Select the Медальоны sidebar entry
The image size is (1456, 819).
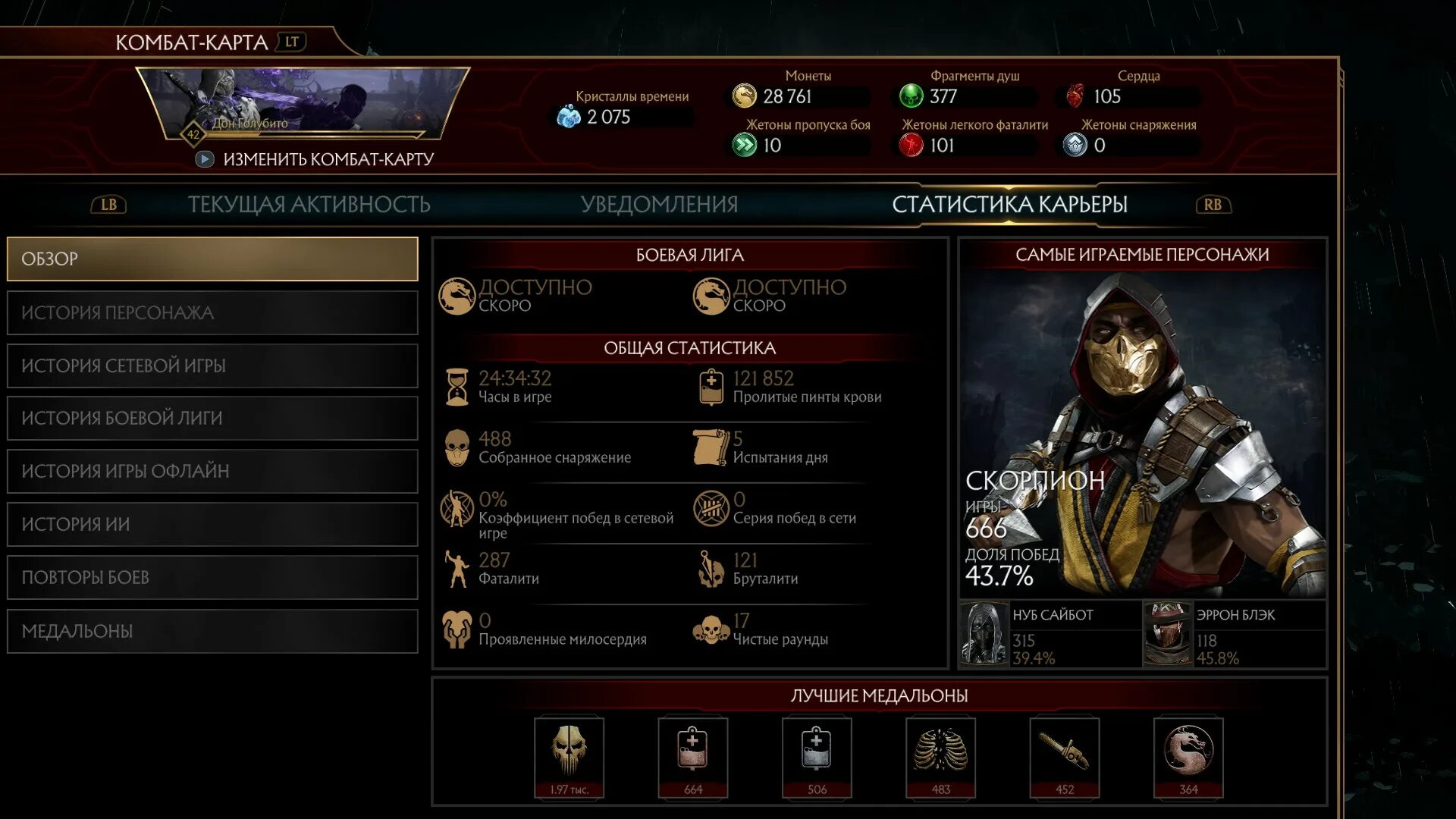(212, 631)
